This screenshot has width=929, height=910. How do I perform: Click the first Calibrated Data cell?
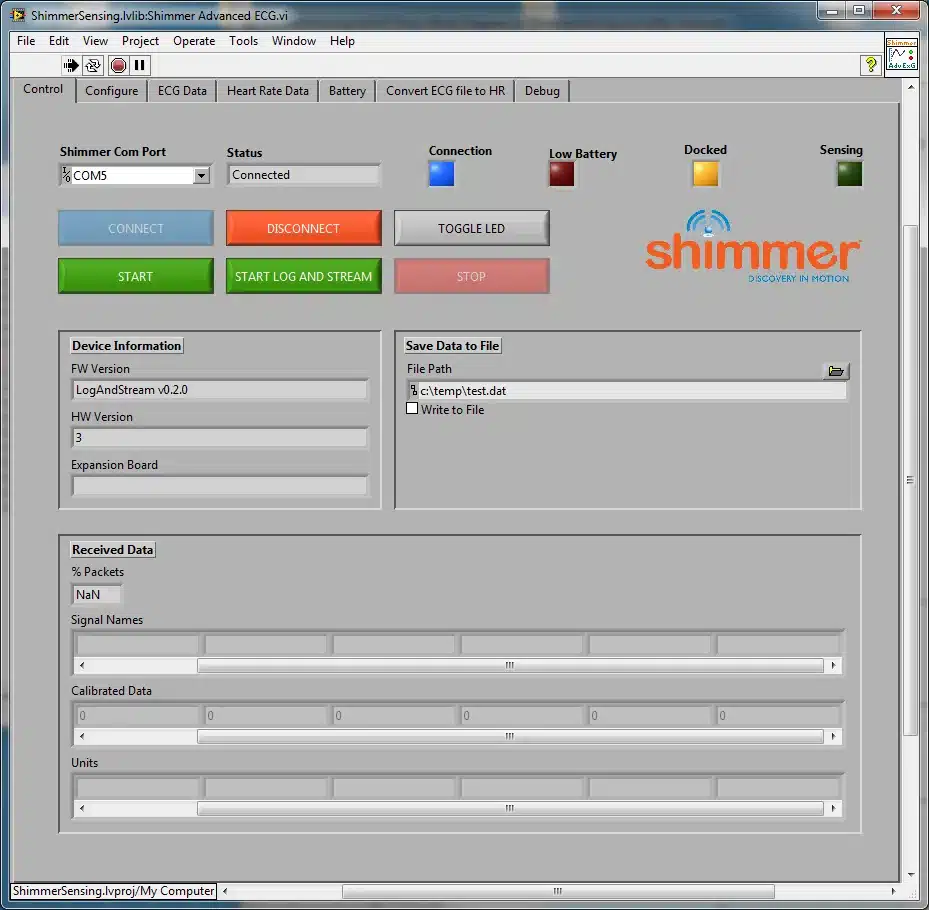coord(137,716)
